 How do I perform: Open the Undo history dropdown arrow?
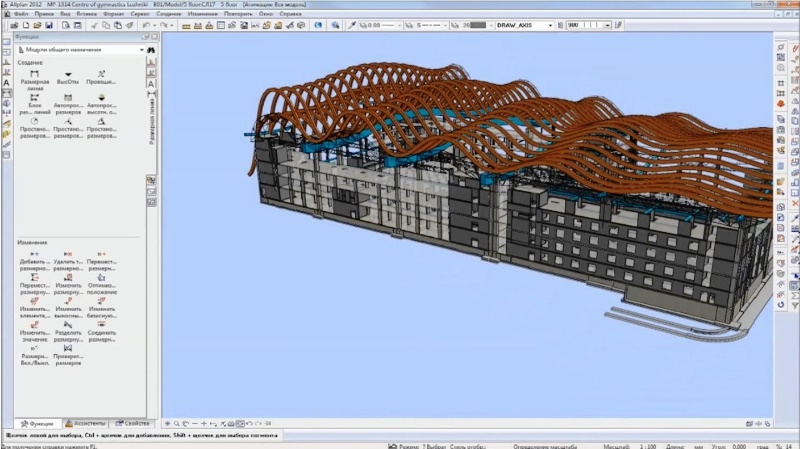[154, 25]
